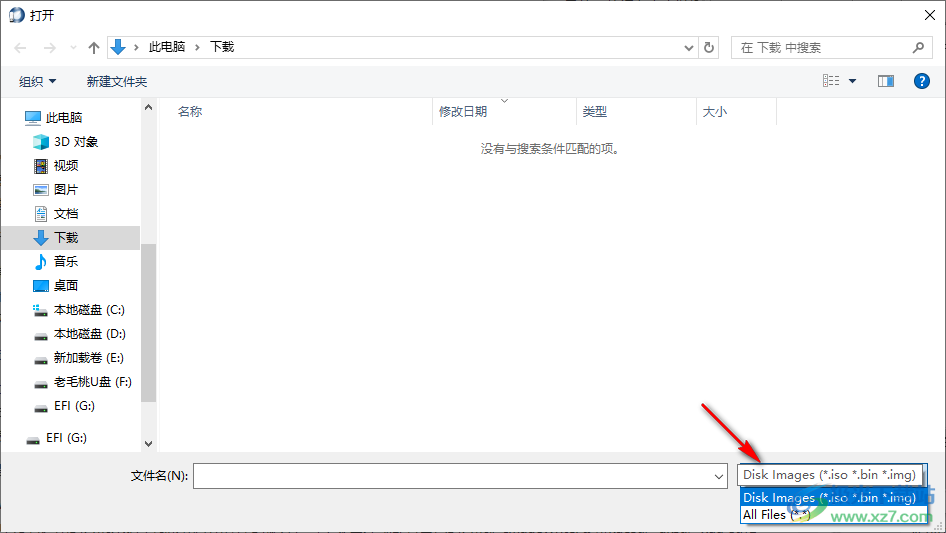946x533 pixels.
Task: Select 下载 in the sidebar
Action: click(x=71, y=238)
